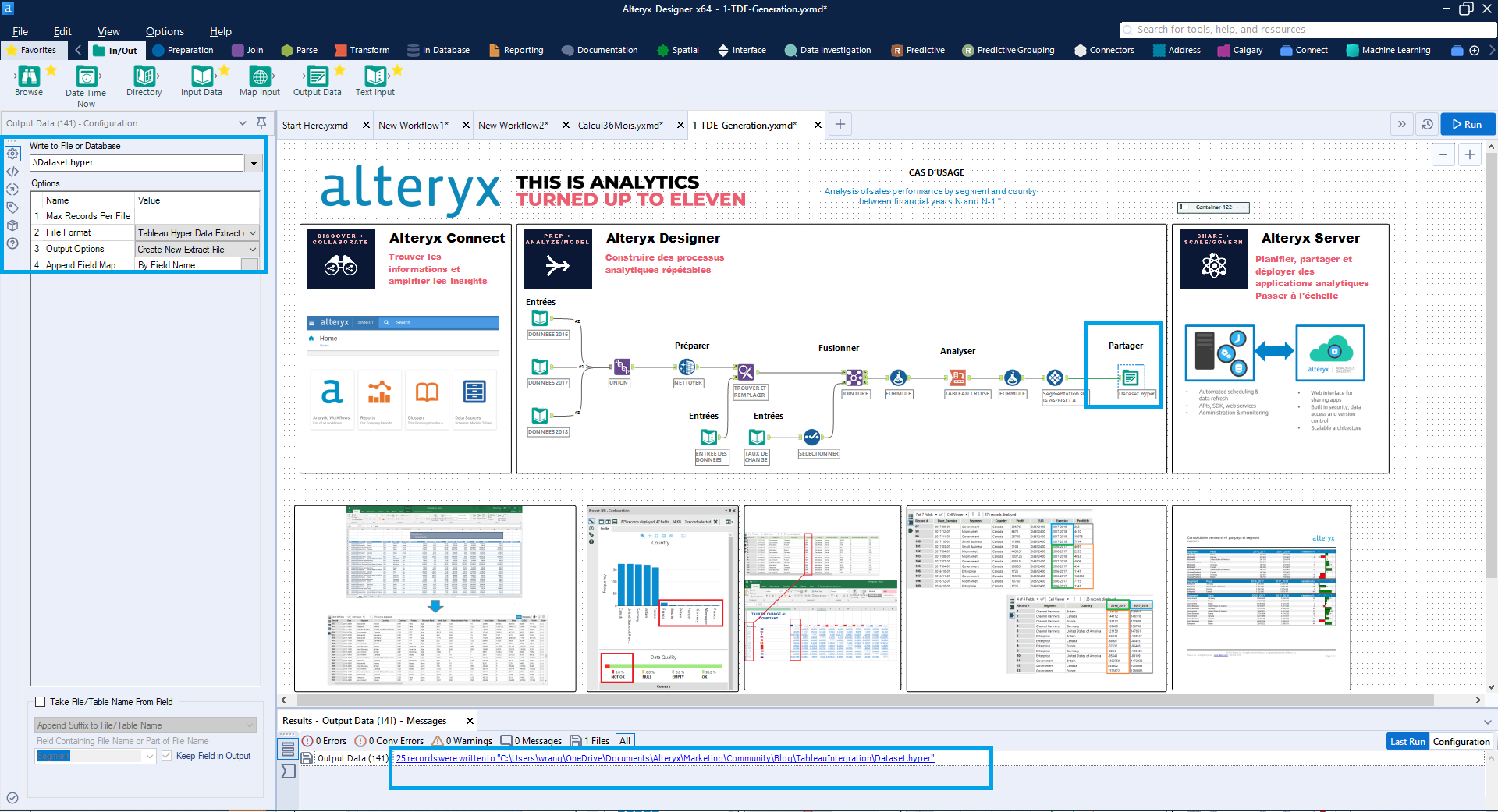Select the Input Data tool

pyautogui.click(x=201, y=78)
